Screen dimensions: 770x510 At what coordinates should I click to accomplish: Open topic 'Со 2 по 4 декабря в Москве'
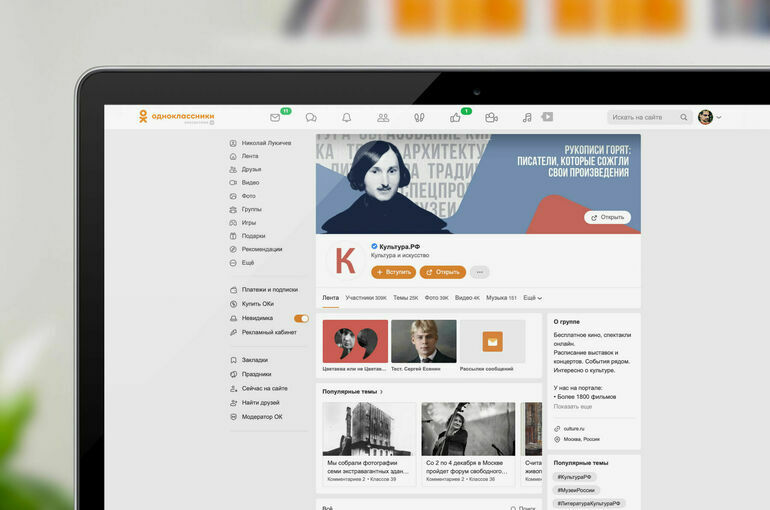[468, 444]
